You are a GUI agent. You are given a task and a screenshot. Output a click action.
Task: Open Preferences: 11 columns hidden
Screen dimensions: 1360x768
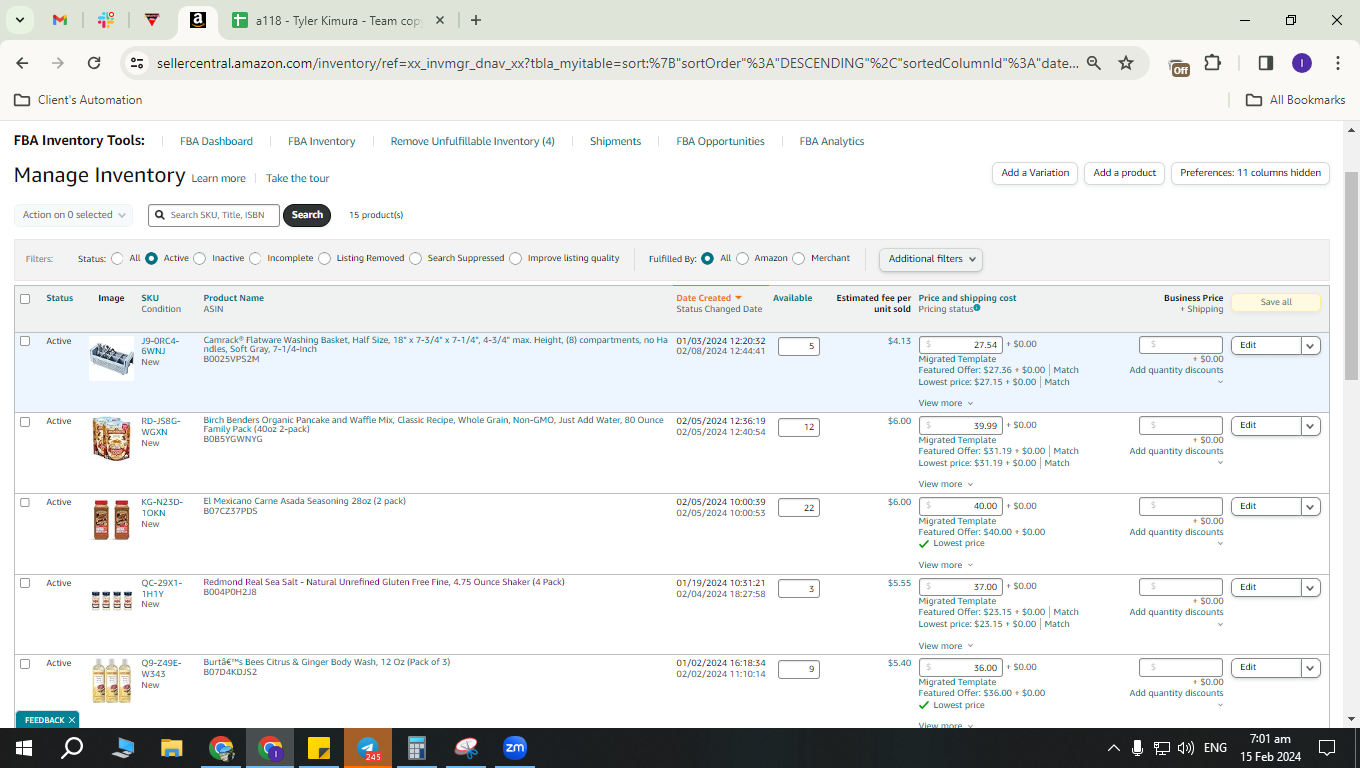(x=1250, y=173)
